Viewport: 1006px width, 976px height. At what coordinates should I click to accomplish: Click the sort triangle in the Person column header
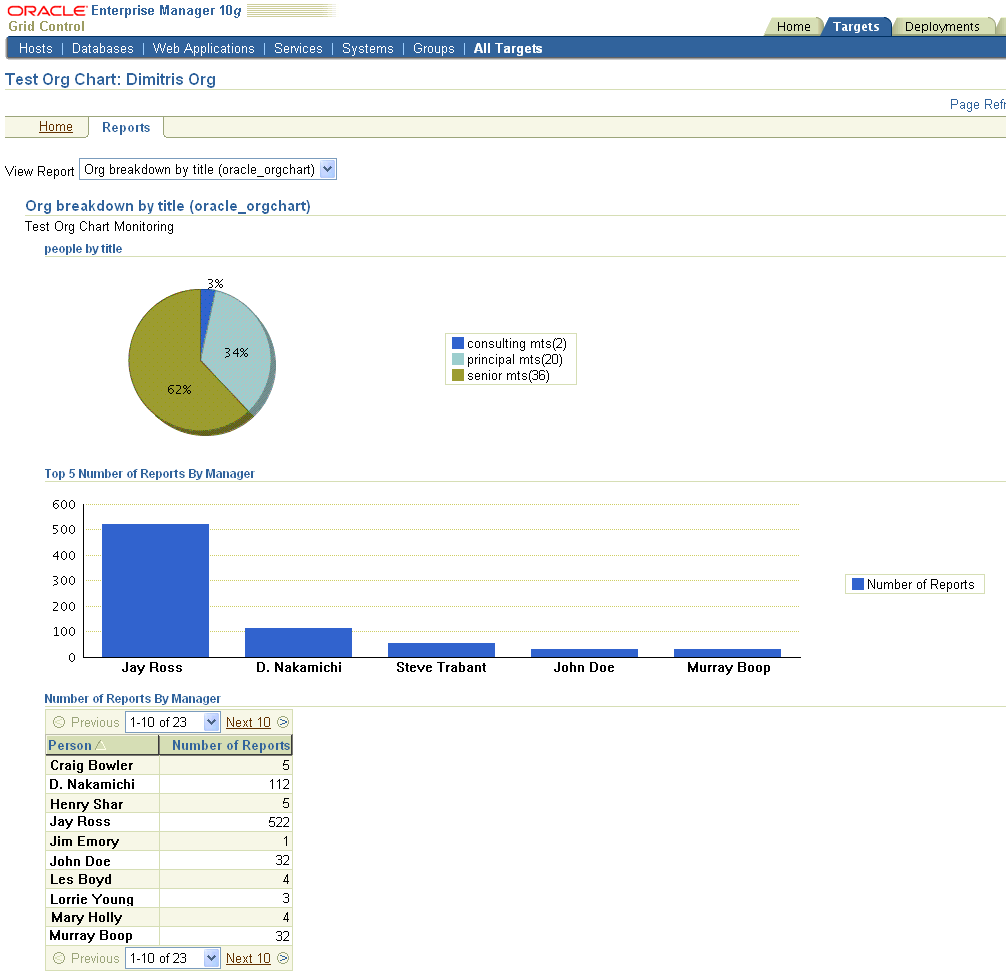(100, 746)
